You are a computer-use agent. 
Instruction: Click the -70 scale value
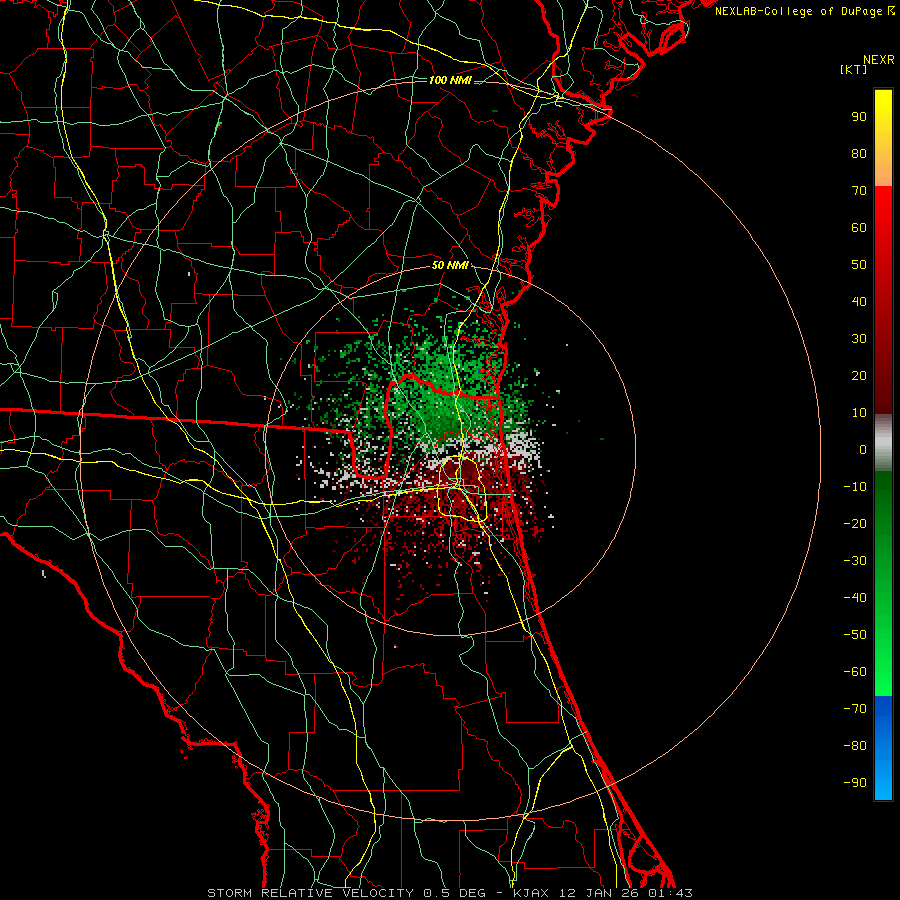855,709
